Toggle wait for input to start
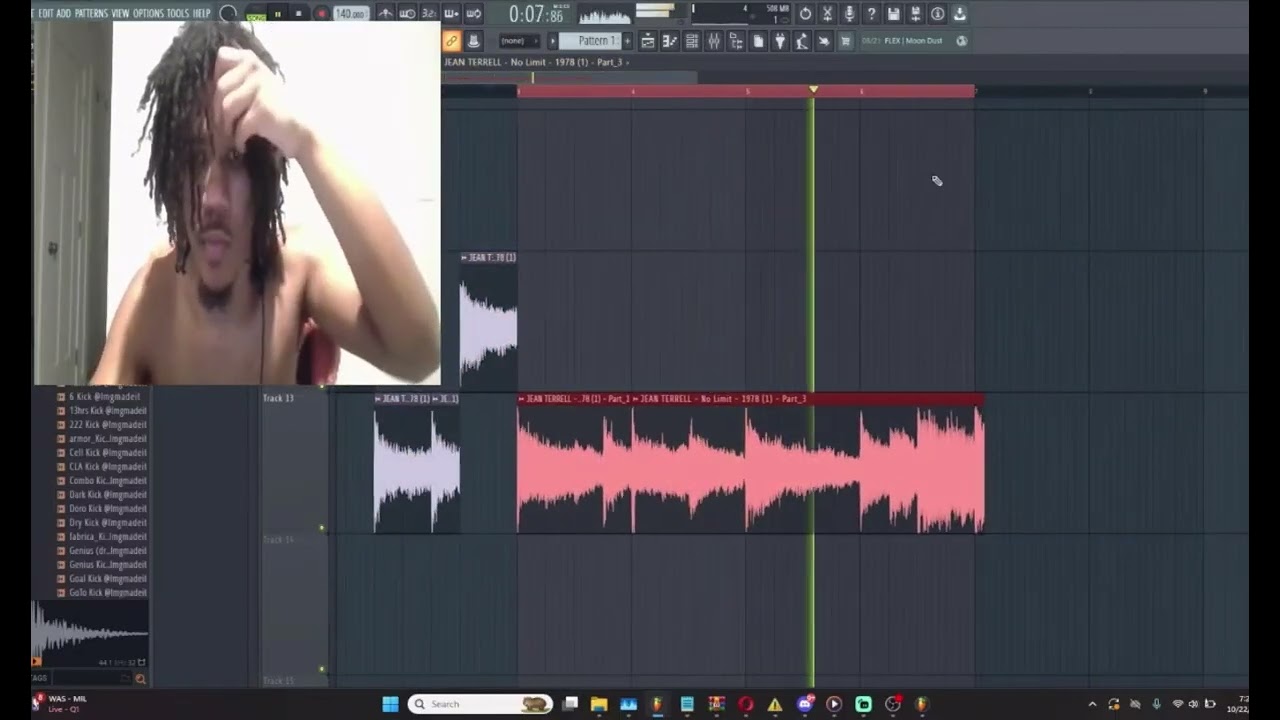This screenshot has width=1280, height=720. click(407, 14)
